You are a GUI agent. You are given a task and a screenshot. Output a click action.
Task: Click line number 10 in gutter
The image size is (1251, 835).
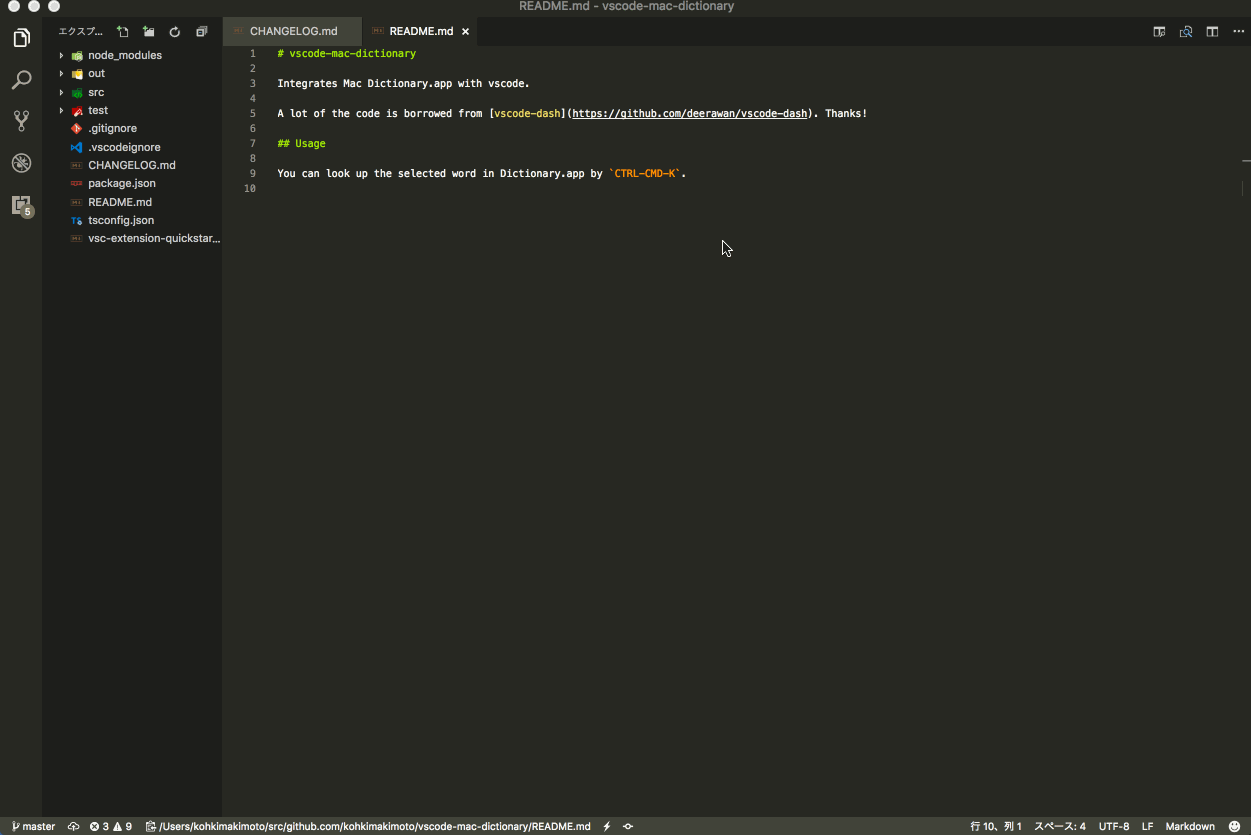pos(251,188)
